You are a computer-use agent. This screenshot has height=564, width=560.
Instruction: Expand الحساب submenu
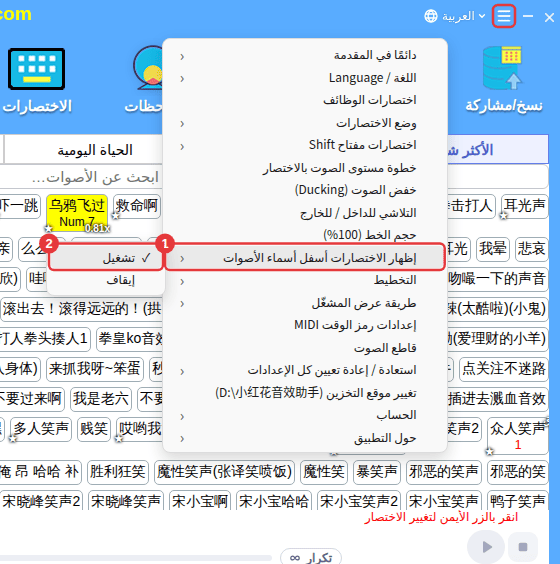tap(305, 415)
